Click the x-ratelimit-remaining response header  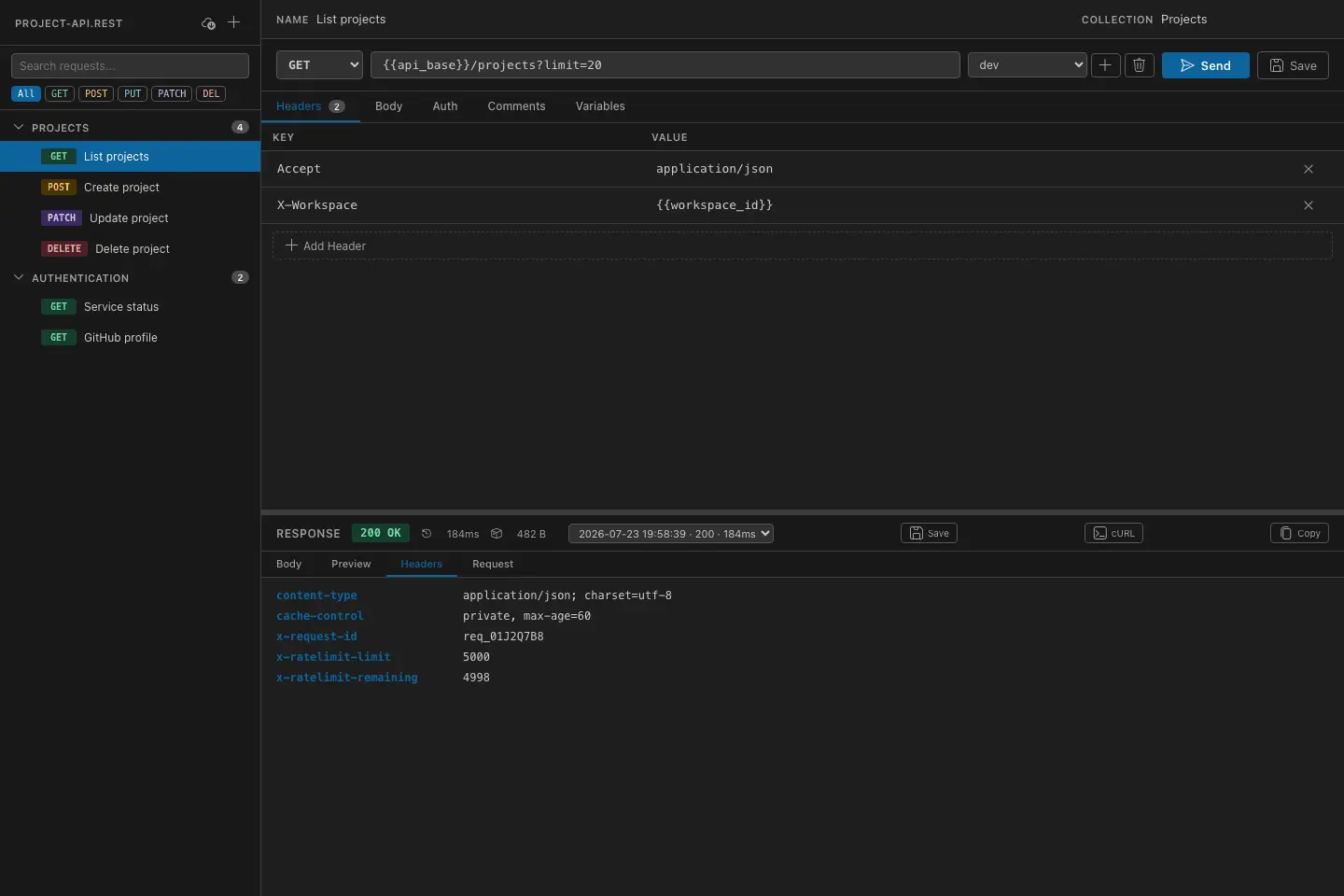(347, 678)
